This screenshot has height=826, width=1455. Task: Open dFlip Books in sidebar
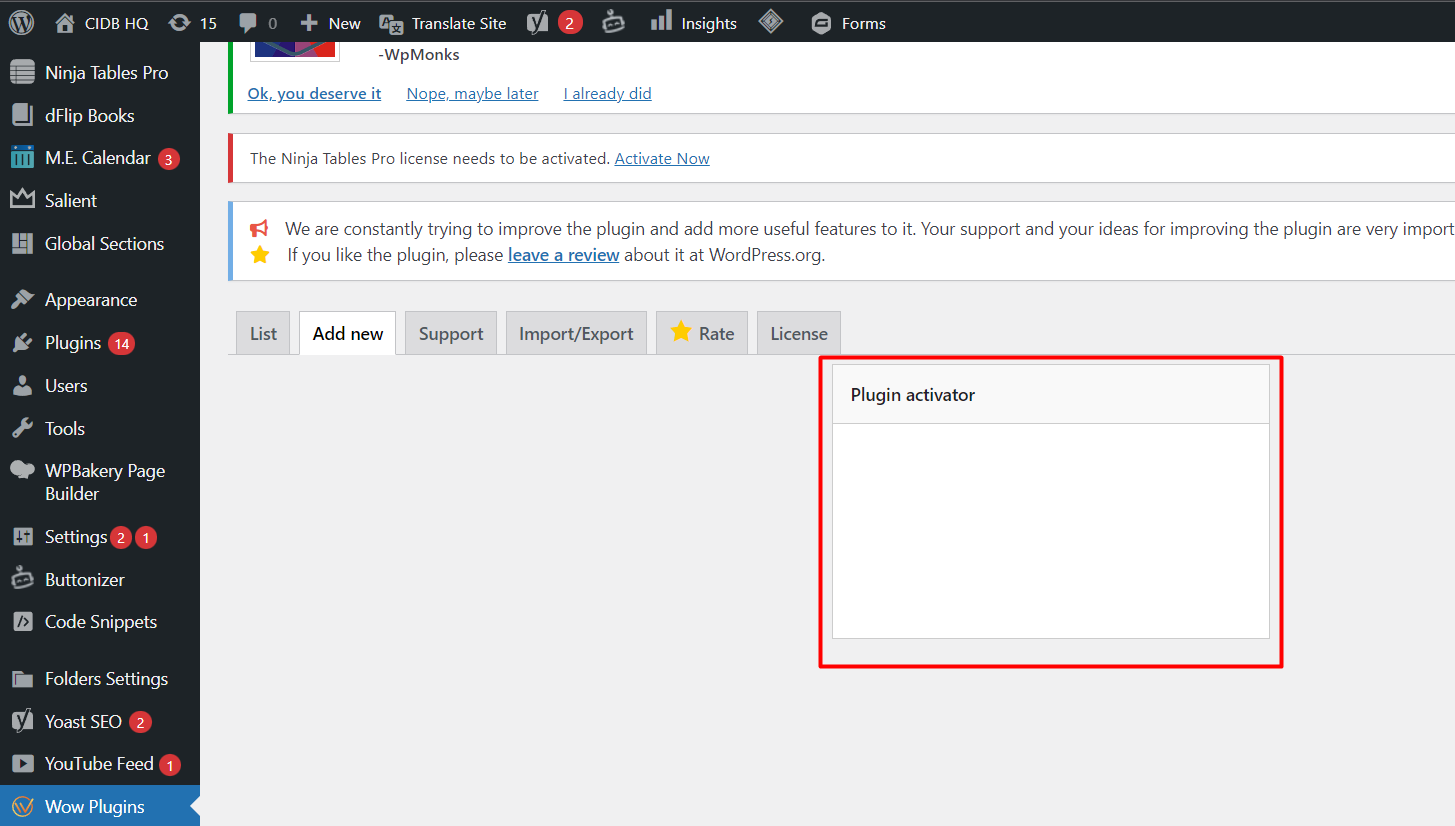(x=100, y=116)
